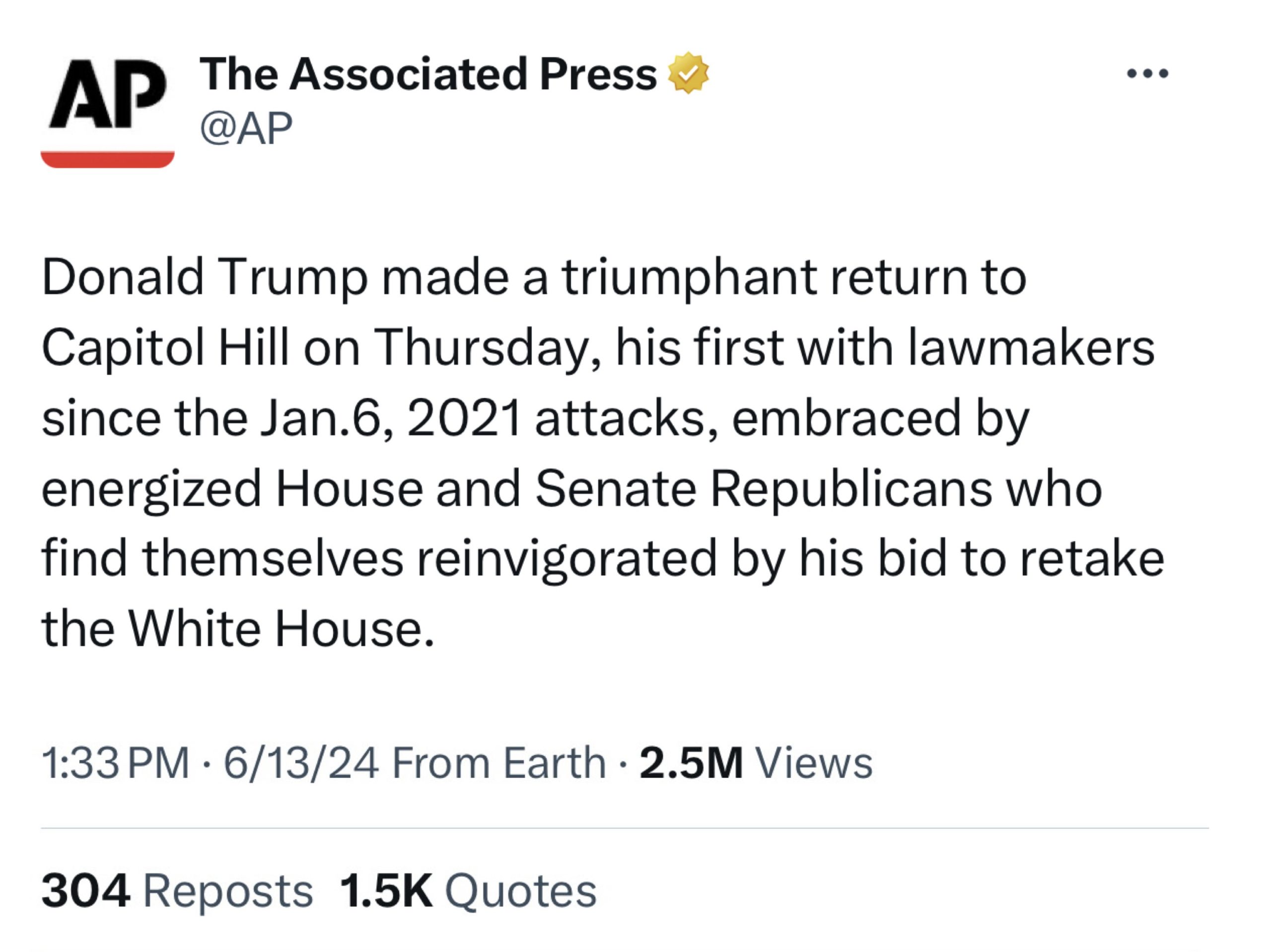This screenshot has height=952, width=1271.
Task: Click the White House text in tweet
Action: (281, 629)
